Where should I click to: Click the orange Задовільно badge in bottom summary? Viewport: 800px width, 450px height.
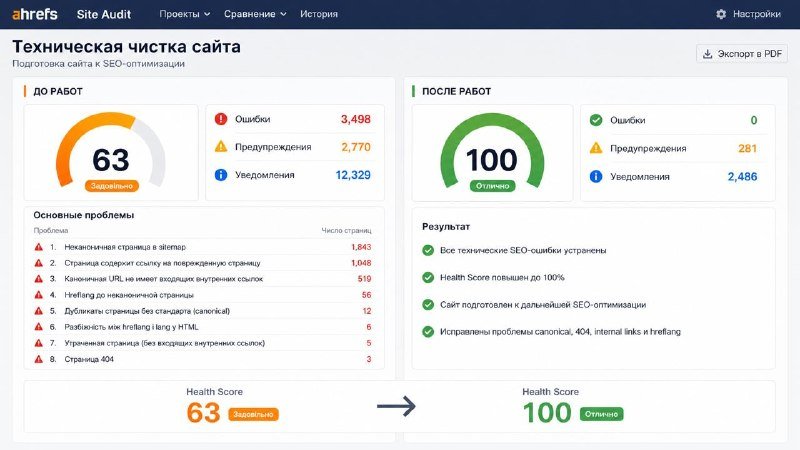pyautogui.click(x=253, y=414)
